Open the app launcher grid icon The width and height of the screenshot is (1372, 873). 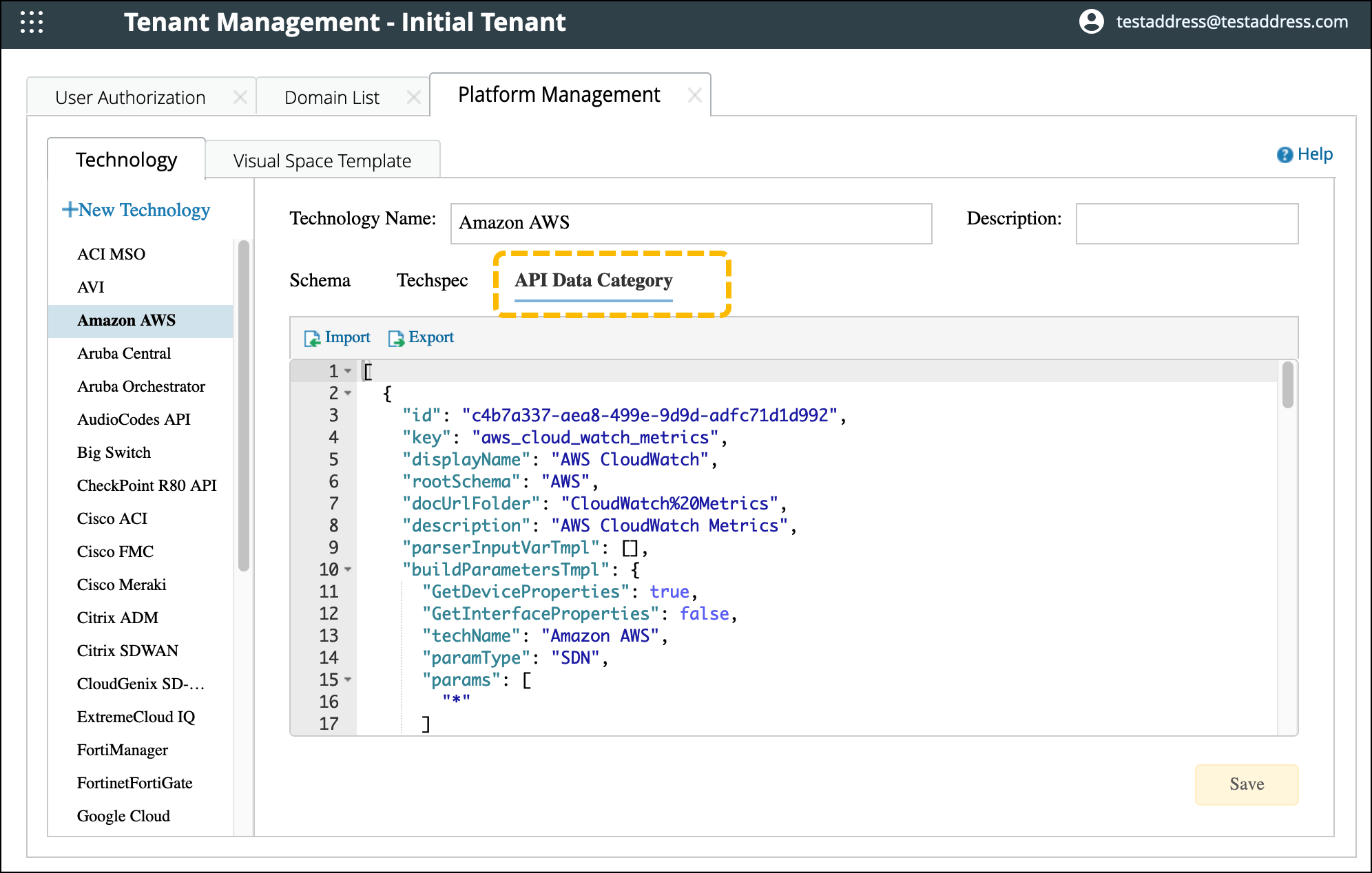pos(32,23)
